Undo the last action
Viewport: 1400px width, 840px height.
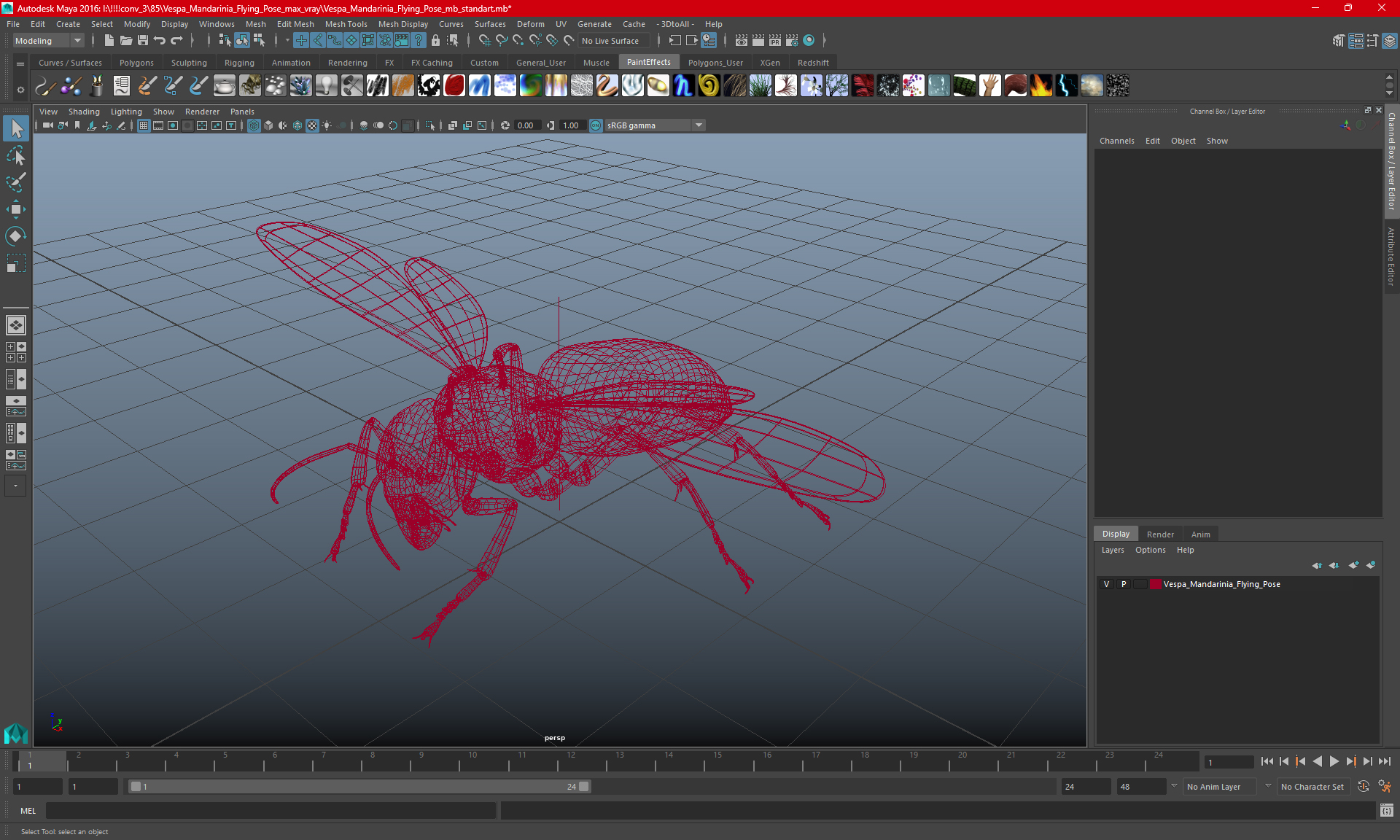(160, 41)
